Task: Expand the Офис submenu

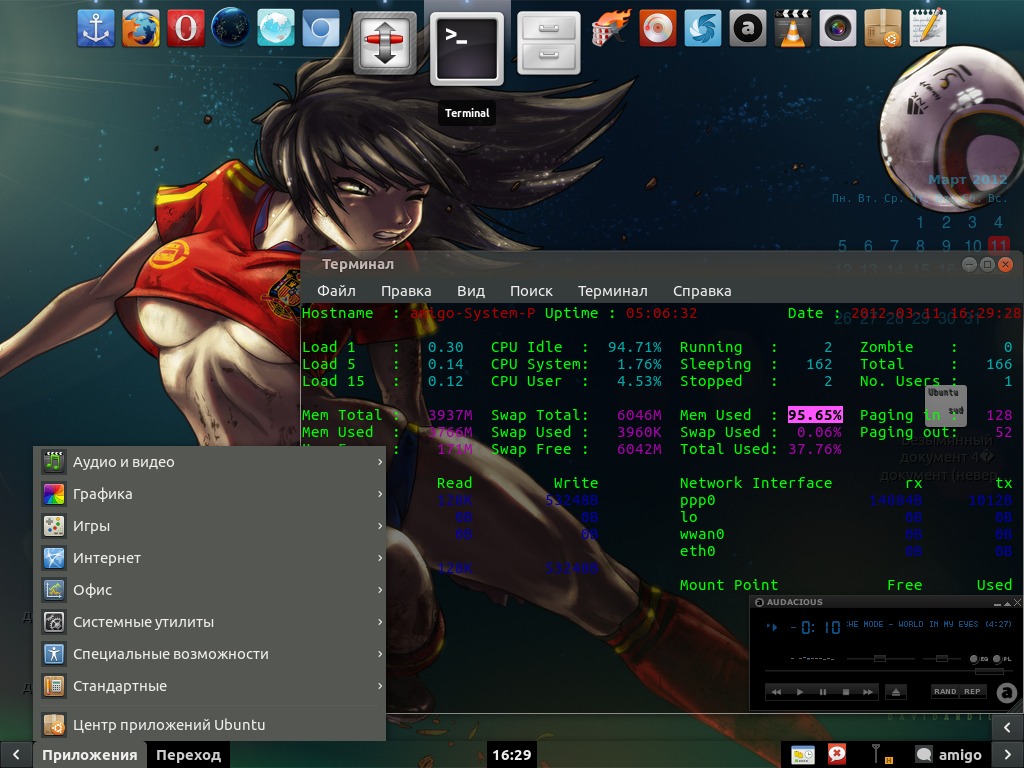Action: (x=210, y=590)
